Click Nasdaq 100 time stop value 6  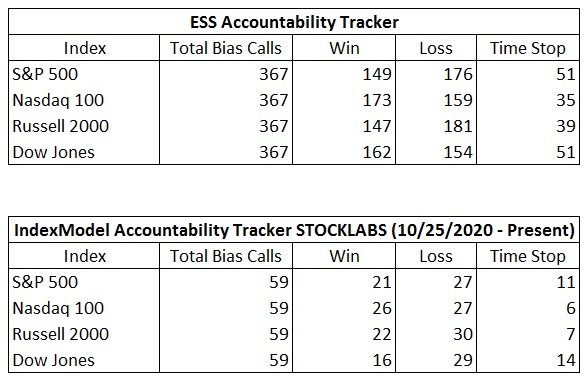(x=570, y=308)
